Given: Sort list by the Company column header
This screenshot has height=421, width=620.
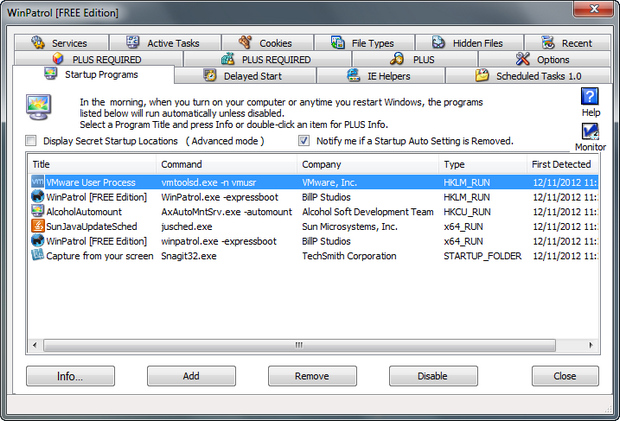Looking at the screenshot, I should 368,164.
